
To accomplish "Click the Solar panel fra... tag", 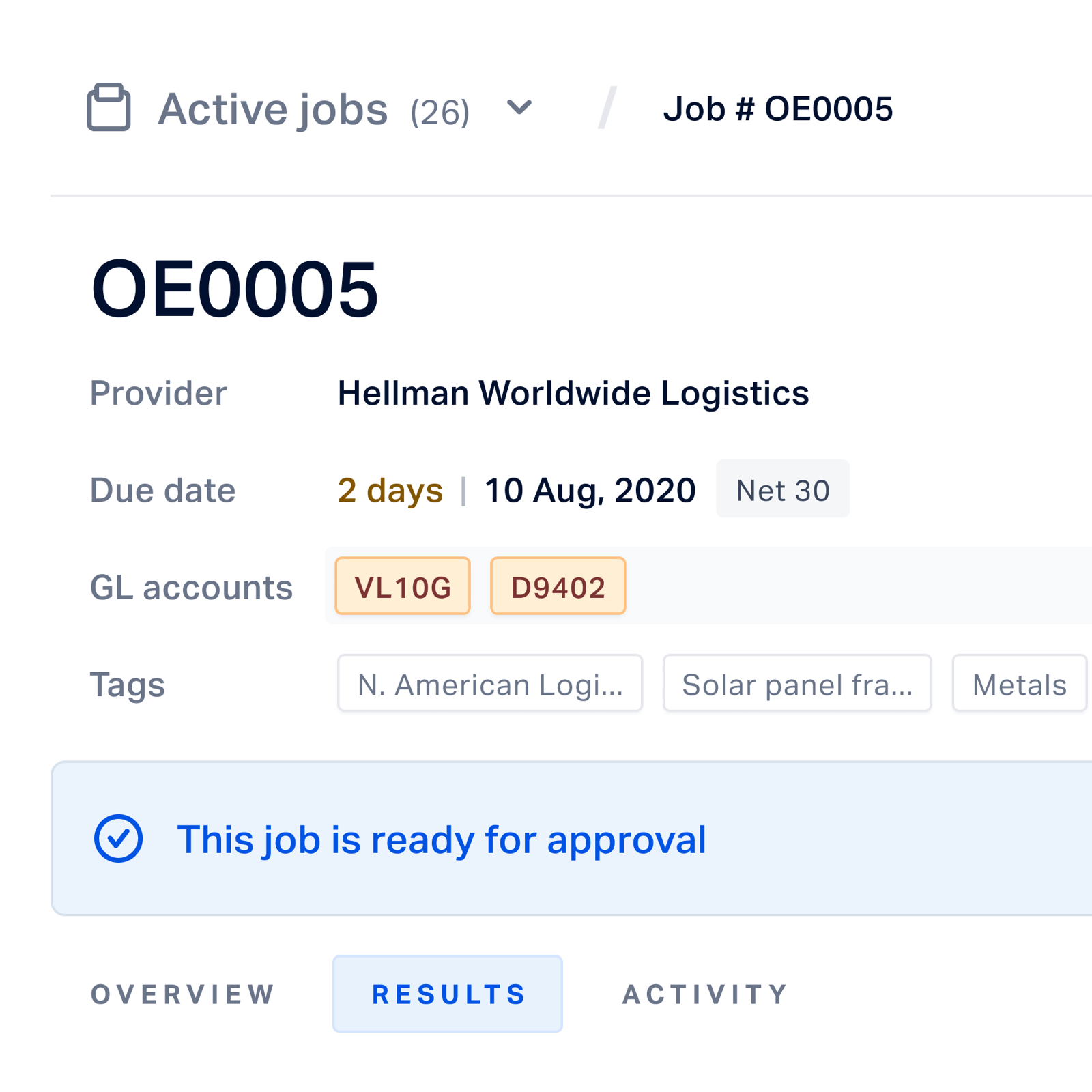I will click(x=797, y=683).
